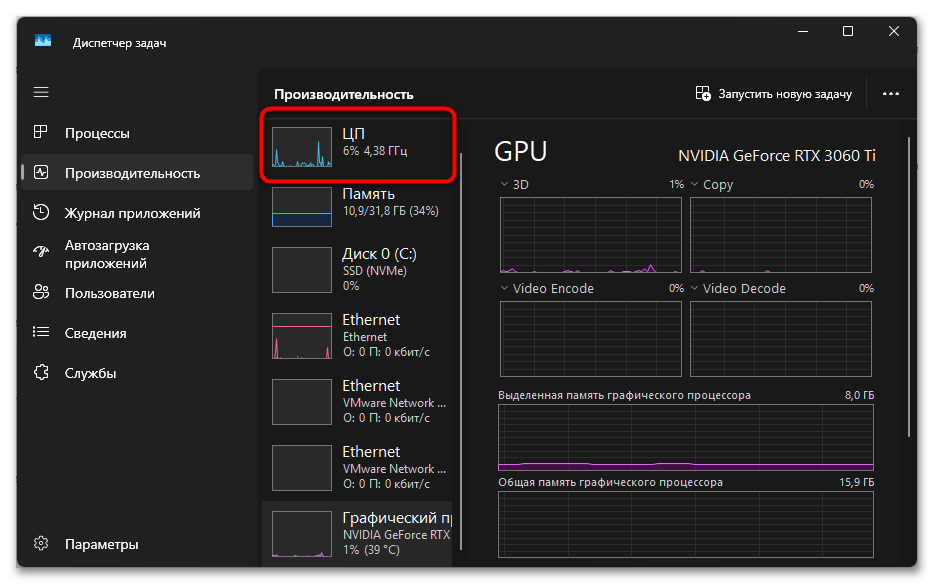
Task: Click the Settings gear icon
Action: pos(41,543)
